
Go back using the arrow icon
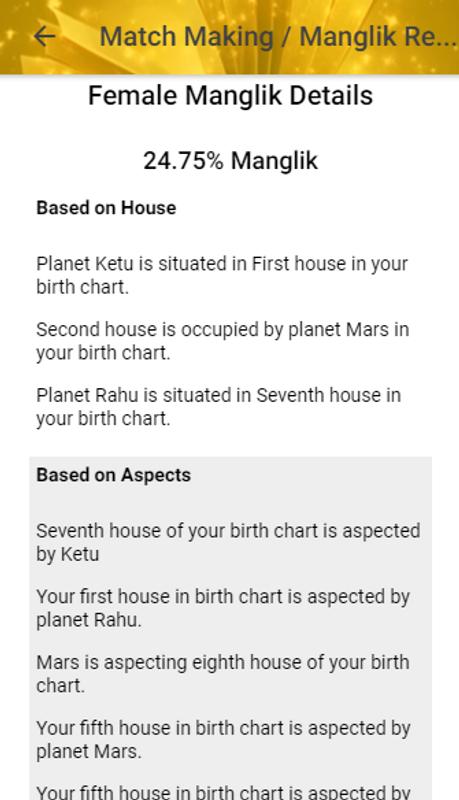pos(44,36)
